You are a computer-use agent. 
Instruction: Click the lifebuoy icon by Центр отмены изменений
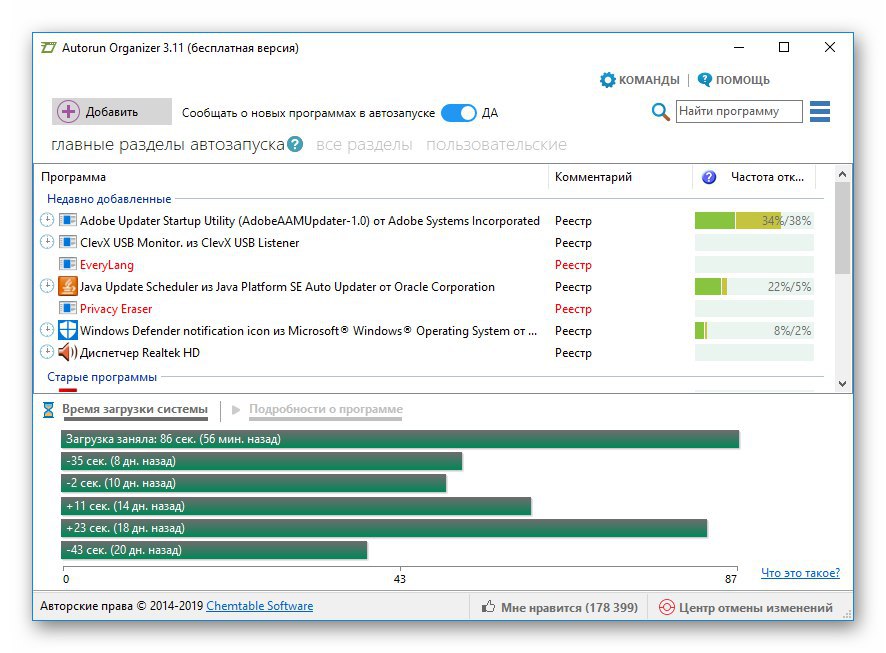tap(667, 607)
